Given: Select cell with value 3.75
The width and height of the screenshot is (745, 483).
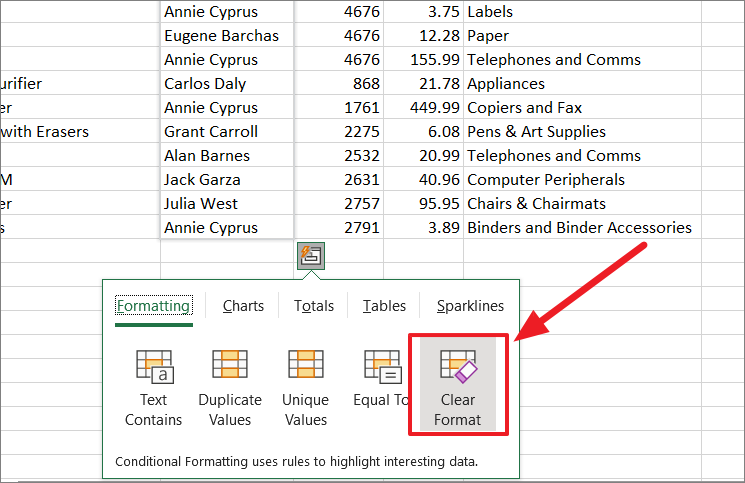Looking at the screenshot, I should pos(423,11).
